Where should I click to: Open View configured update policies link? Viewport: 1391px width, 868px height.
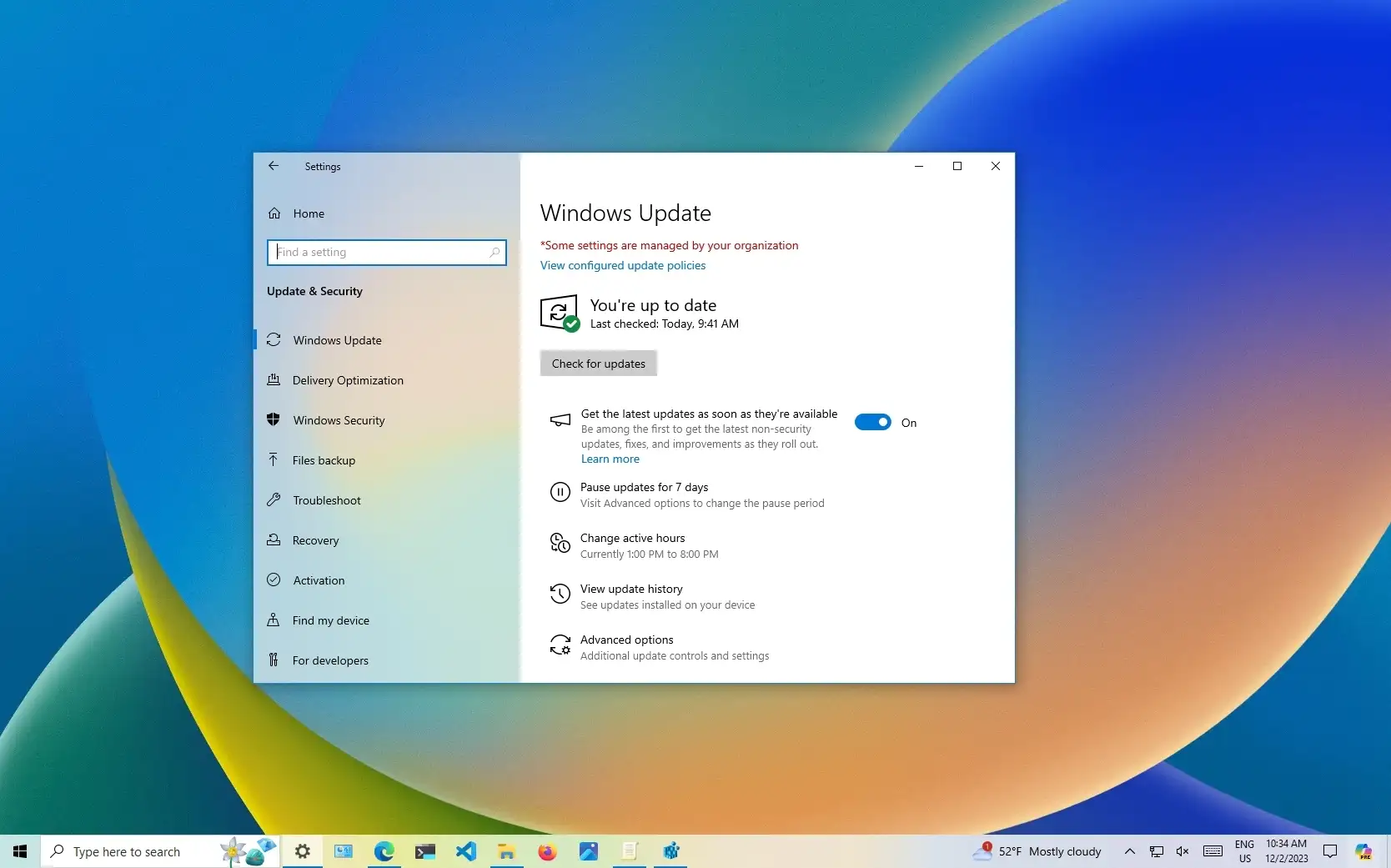623,265
